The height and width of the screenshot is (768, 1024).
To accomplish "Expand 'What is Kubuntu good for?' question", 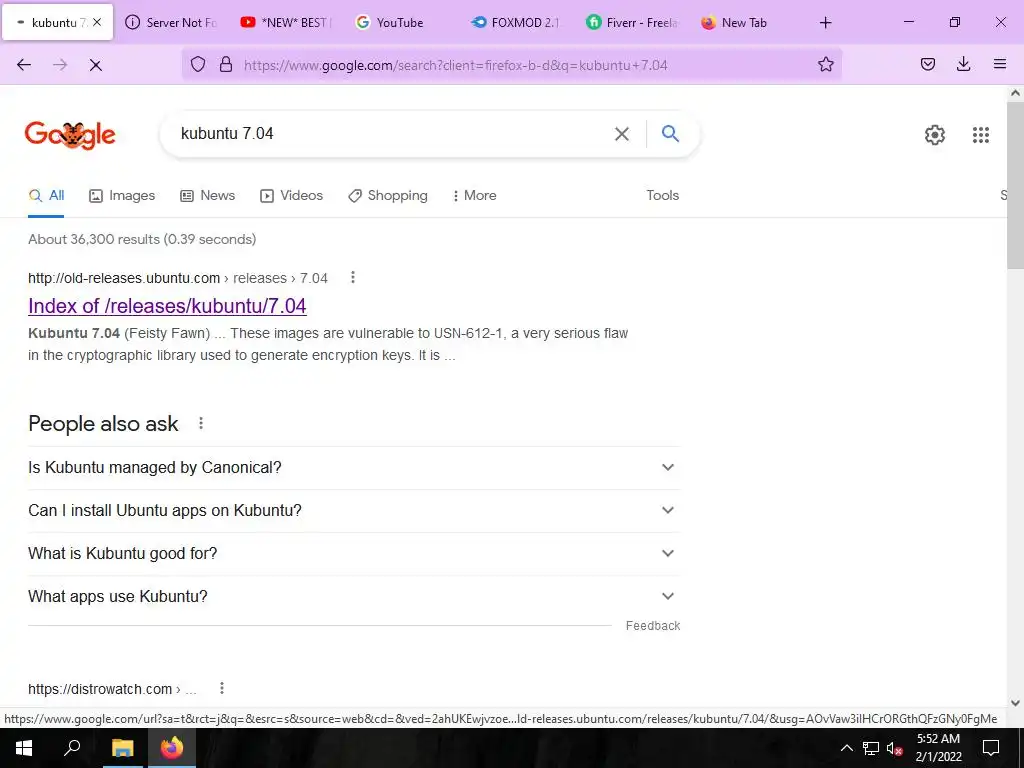I will [x=354, y=554].
